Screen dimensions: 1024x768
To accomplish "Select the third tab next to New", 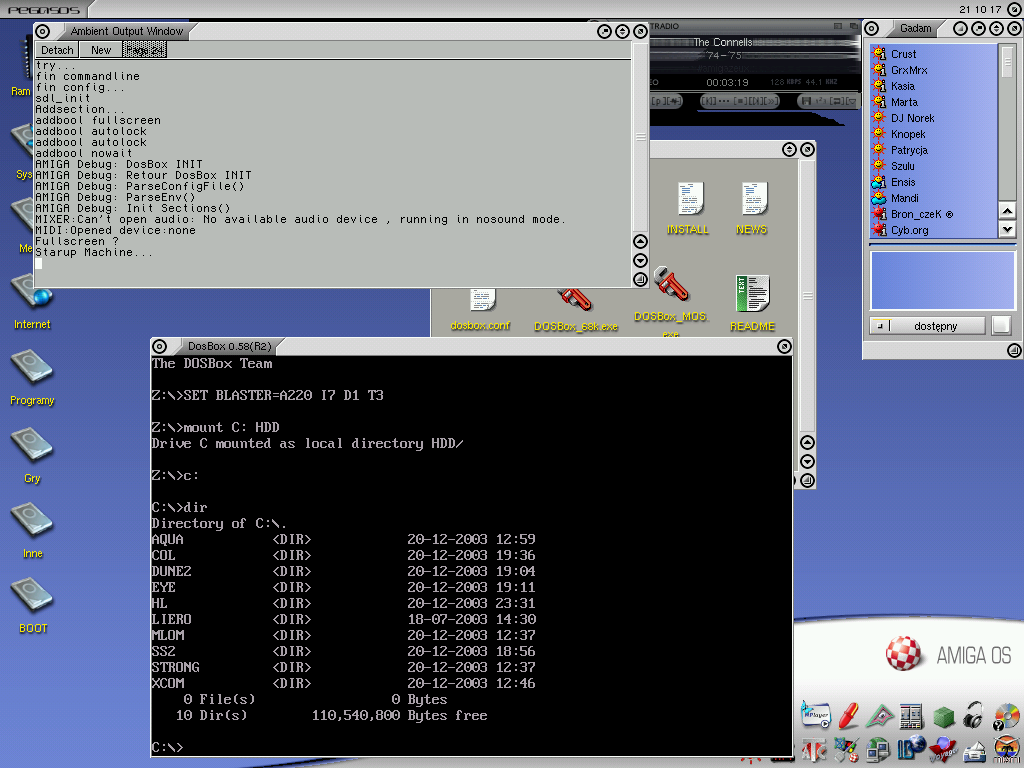I will [144, 50].
